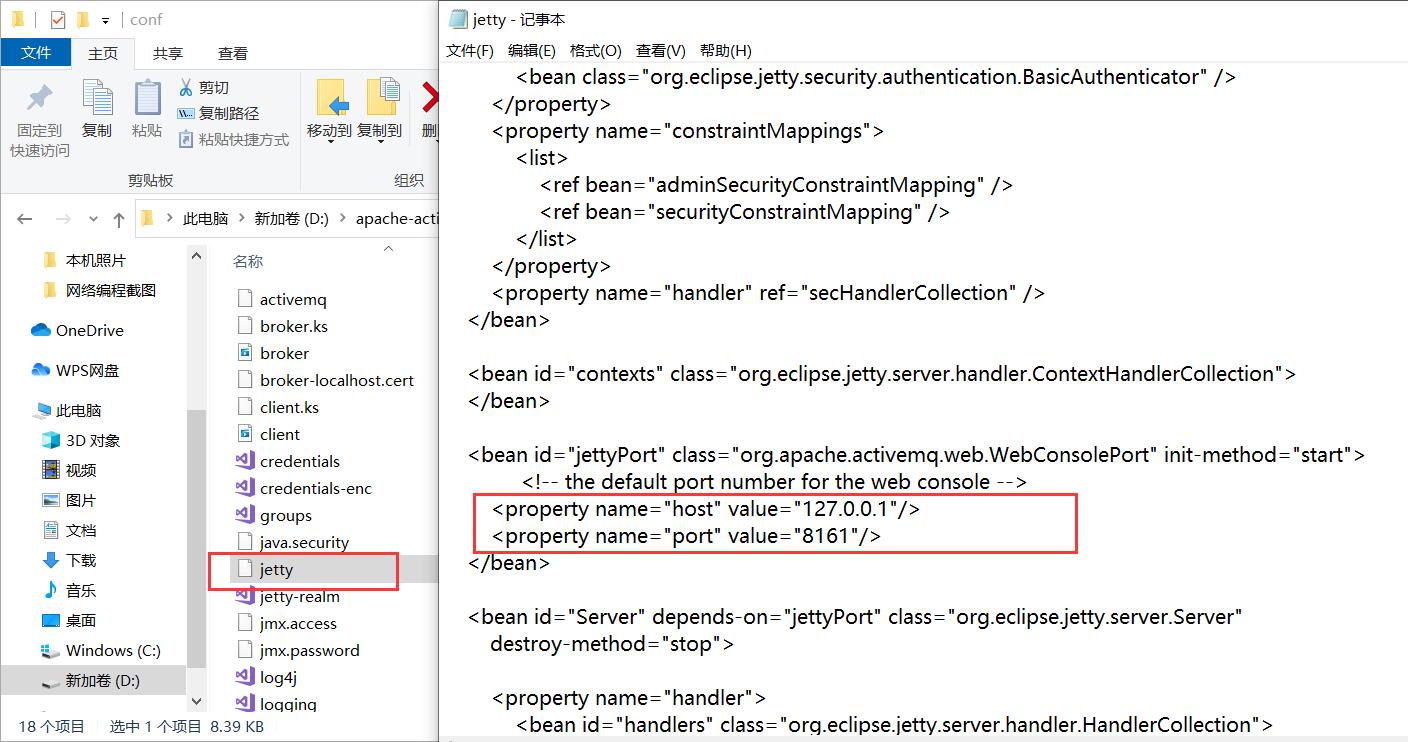Click the Copy (复制) ribbon icon
Image resolution: width=1408 pixels, height=742 pixels.
97,97
